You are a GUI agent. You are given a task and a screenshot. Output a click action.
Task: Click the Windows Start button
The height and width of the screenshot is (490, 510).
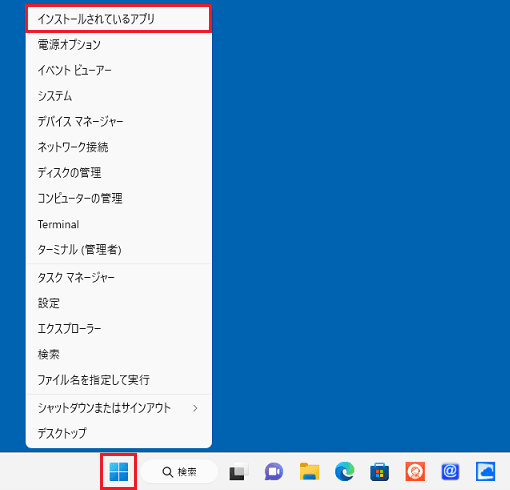tap(119, 472)
